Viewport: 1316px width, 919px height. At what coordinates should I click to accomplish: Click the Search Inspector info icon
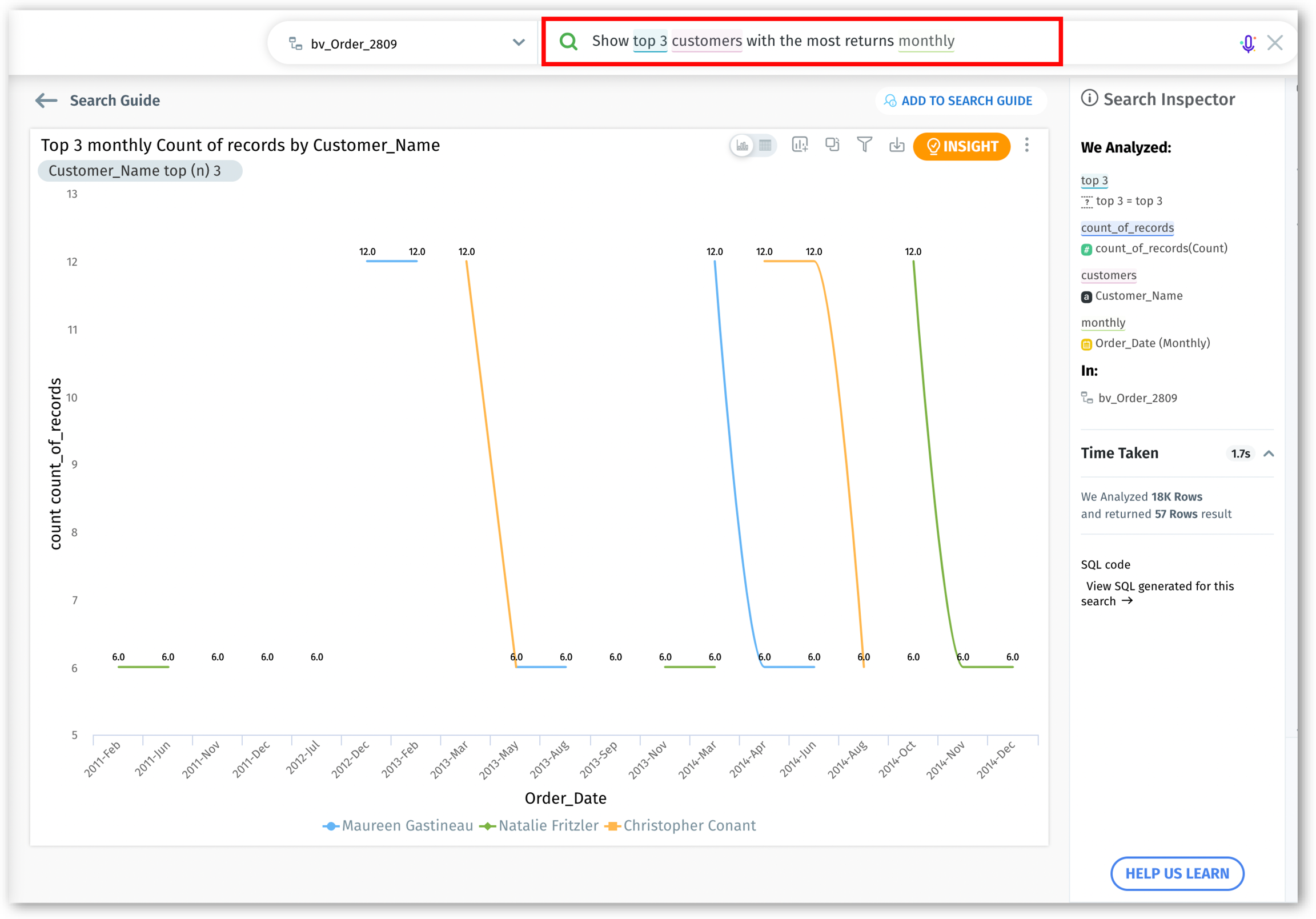[1089, 99]
